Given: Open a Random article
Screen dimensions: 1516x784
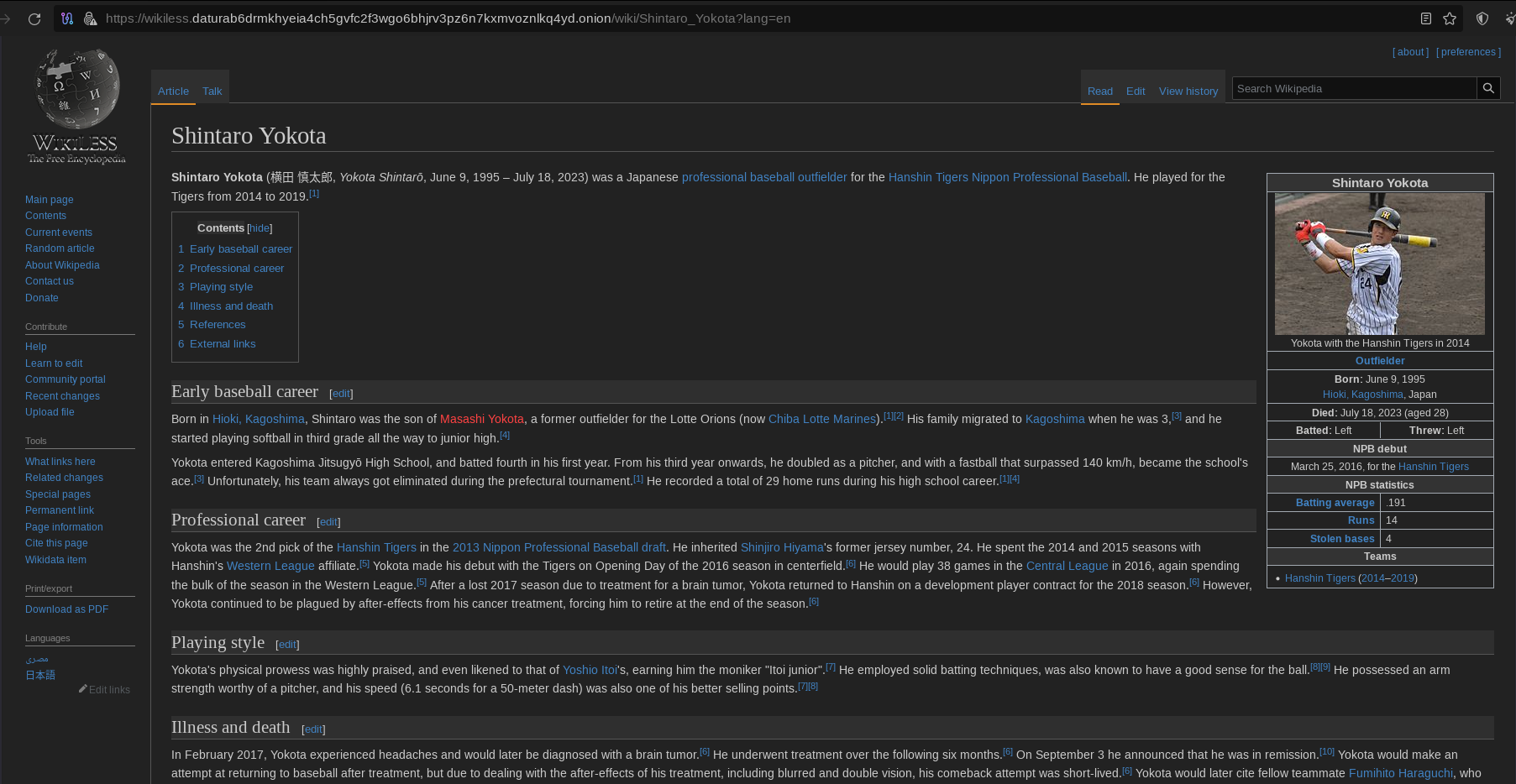Looking at the screenshot, I should [60, 248].
